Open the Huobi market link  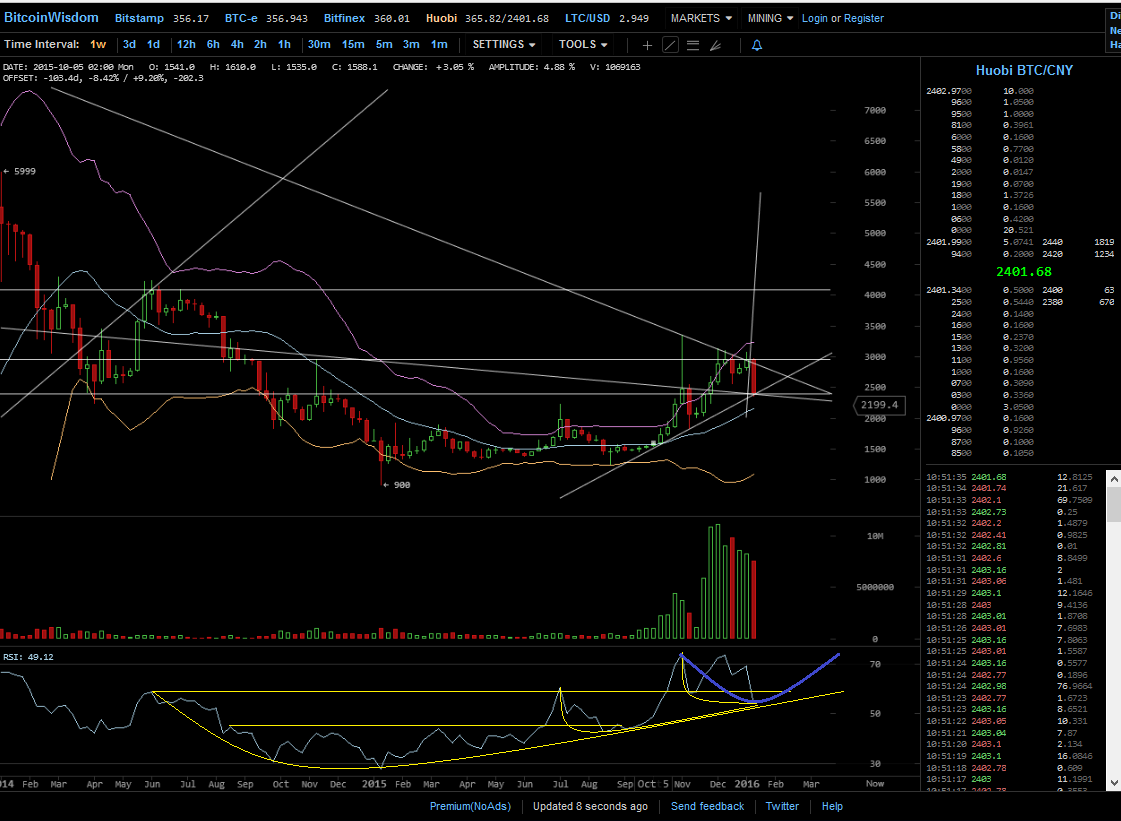pyautogui.click(x=487, y=18)
